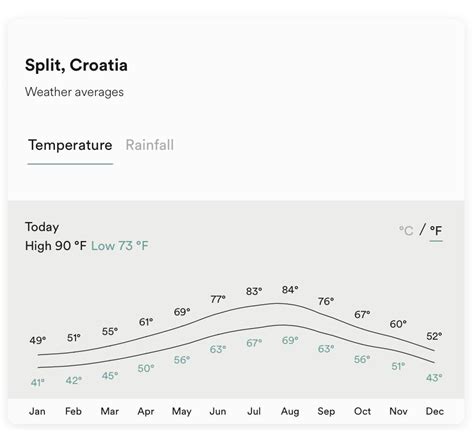Click the Weather averages subtitle
This screenshot has width=474, height=432.
coord(74,92)
